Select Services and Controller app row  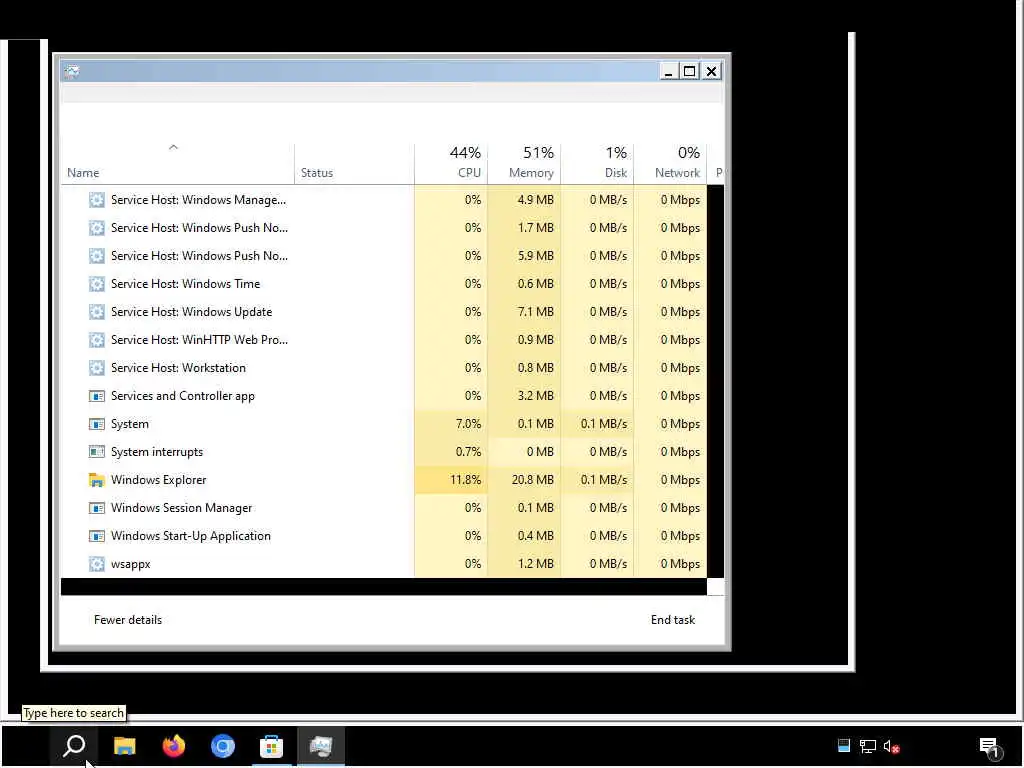pyautogui.click(x=384, y=396)
